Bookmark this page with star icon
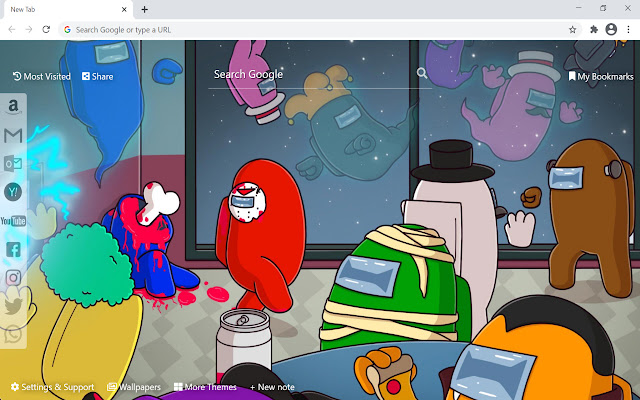The image size is (640, 400). [573, 29]
